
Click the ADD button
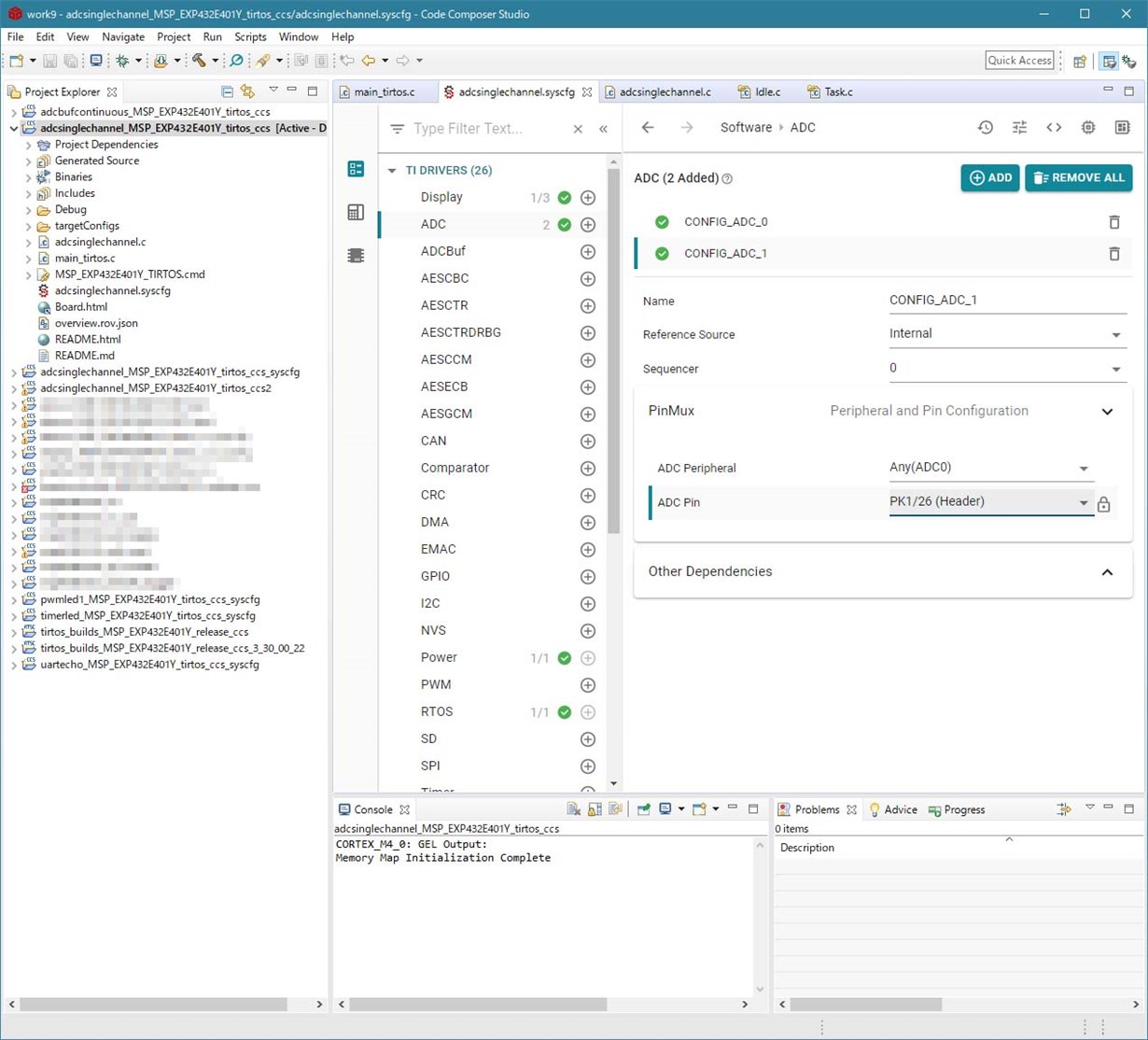click(x=989, y=178)
